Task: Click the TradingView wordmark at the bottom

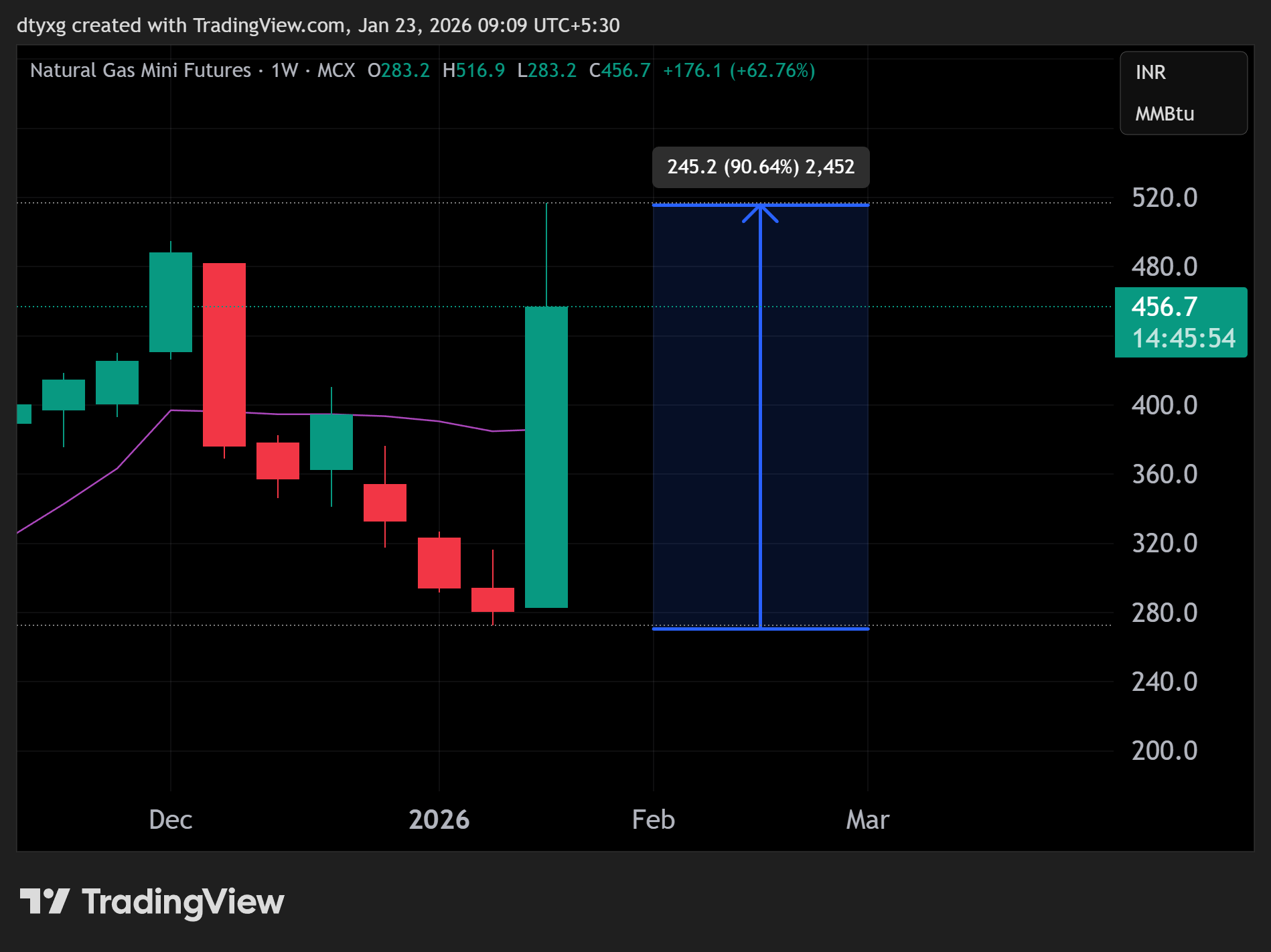Action: pos(183,902)
